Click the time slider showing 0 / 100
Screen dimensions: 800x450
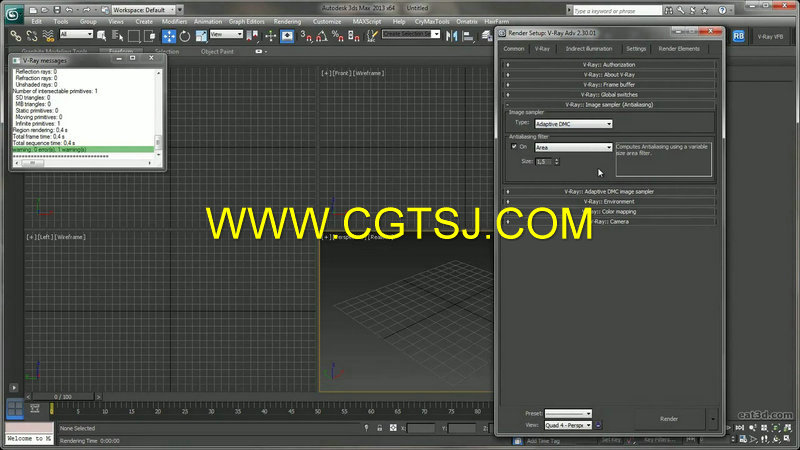[x=63, y=396]
